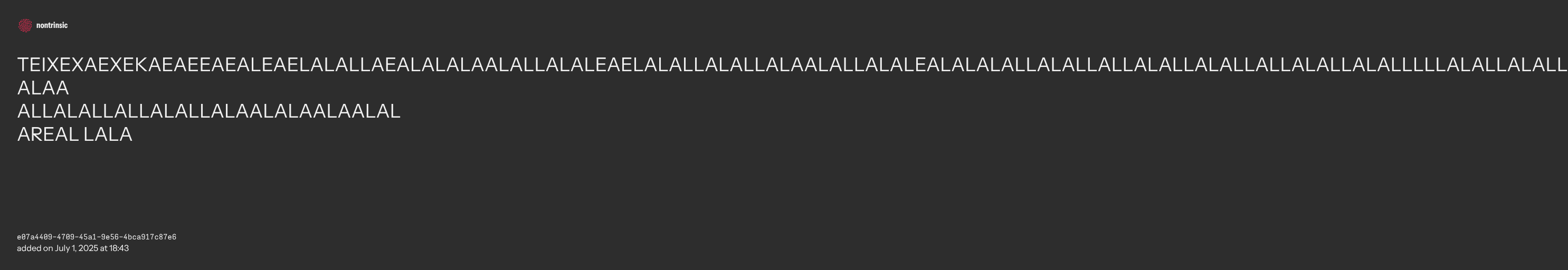
Task: Click the far right end of the long first line
Action: 1559,65
